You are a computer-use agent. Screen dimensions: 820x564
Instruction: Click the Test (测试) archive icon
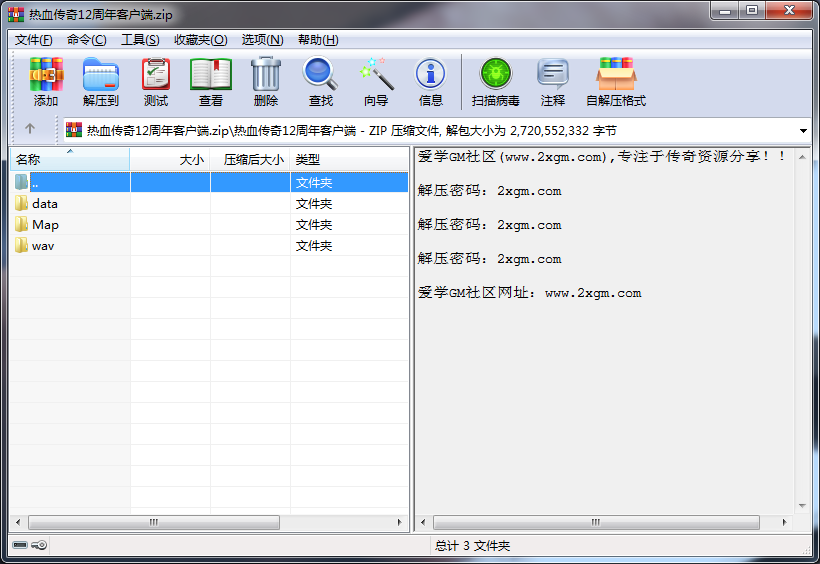pyautogui.click(x=155, y=82)
